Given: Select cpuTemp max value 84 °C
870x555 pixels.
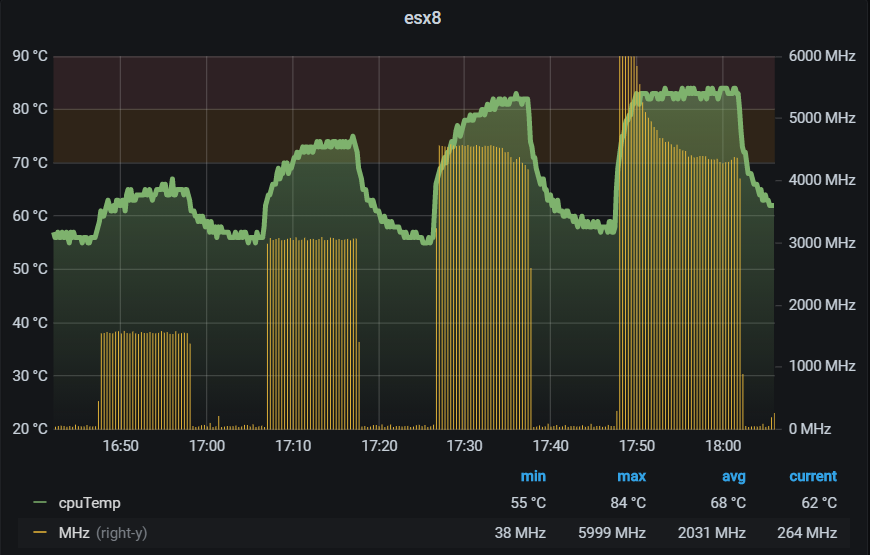Looking at the screenshot, I should [628, 503].
